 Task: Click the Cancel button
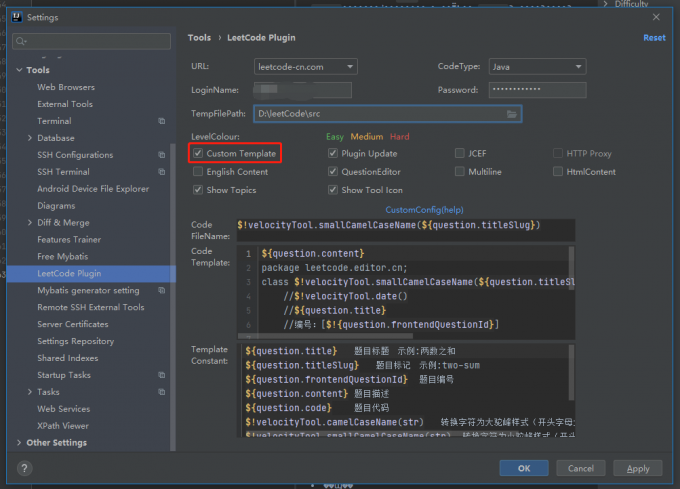581,468
